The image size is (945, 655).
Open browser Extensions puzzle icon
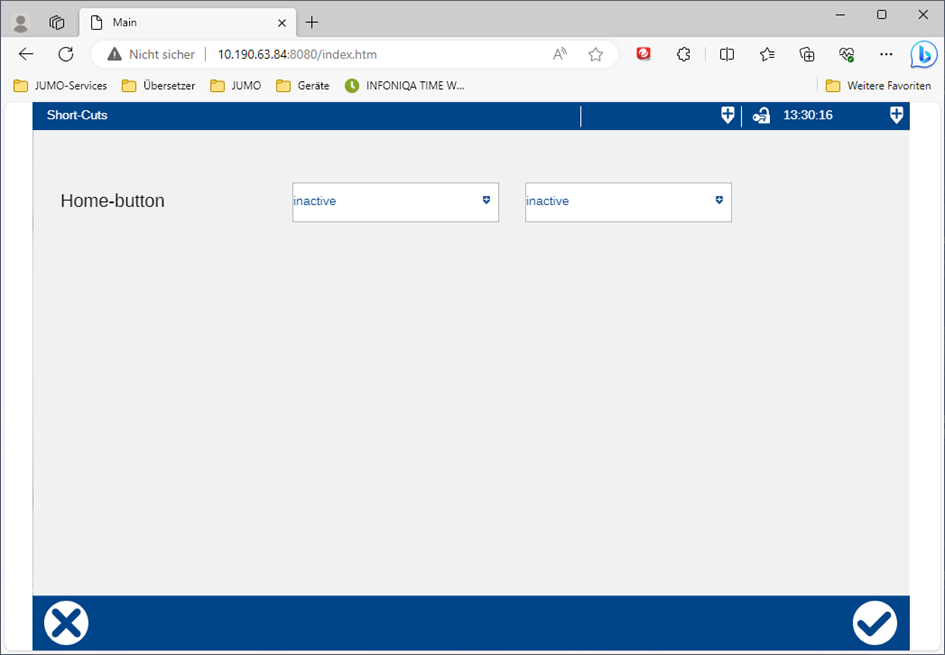click(x=683, y=55)
